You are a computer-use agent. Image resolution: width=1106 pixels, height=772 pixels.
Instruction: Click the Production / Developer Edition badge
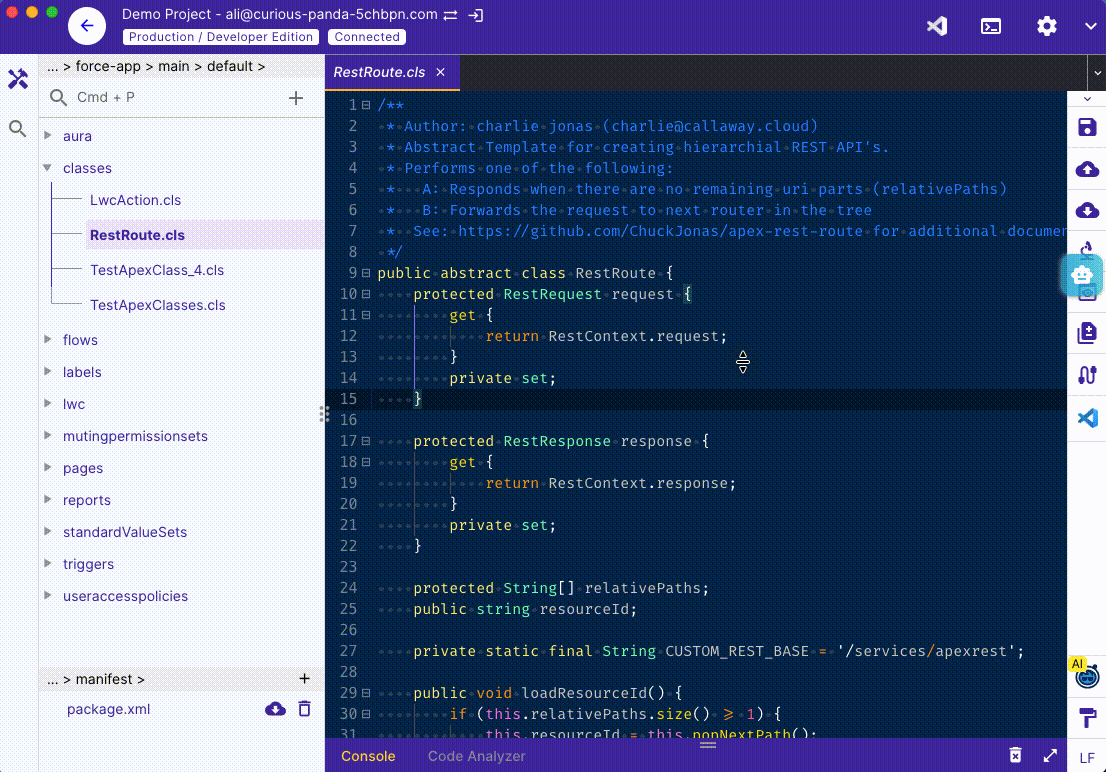(221, 37)
